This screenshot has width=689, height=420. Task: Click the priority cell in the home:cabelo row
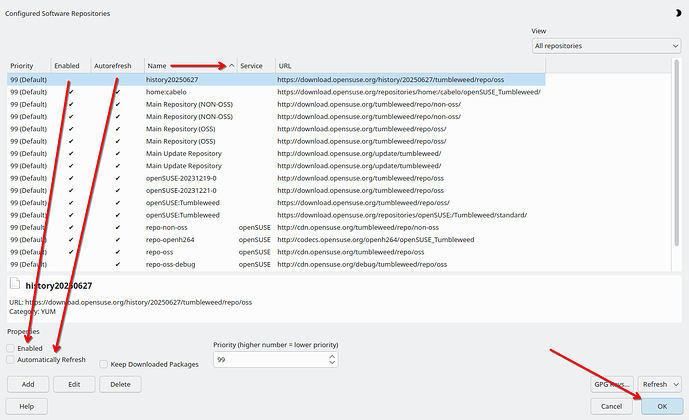pos(29,92)
